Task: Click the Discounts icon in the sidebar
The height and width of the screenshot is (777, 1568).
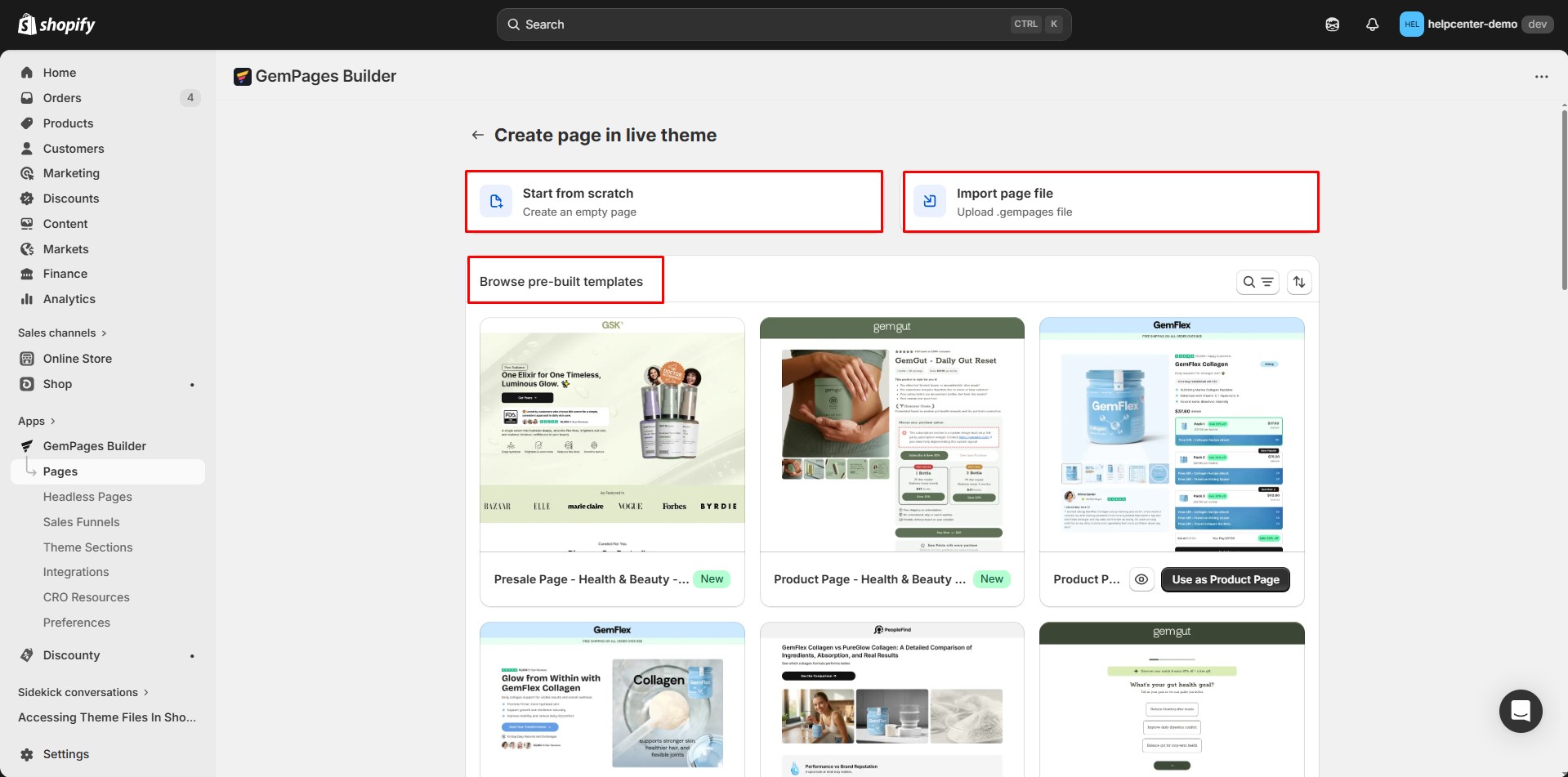Action: 27,198
